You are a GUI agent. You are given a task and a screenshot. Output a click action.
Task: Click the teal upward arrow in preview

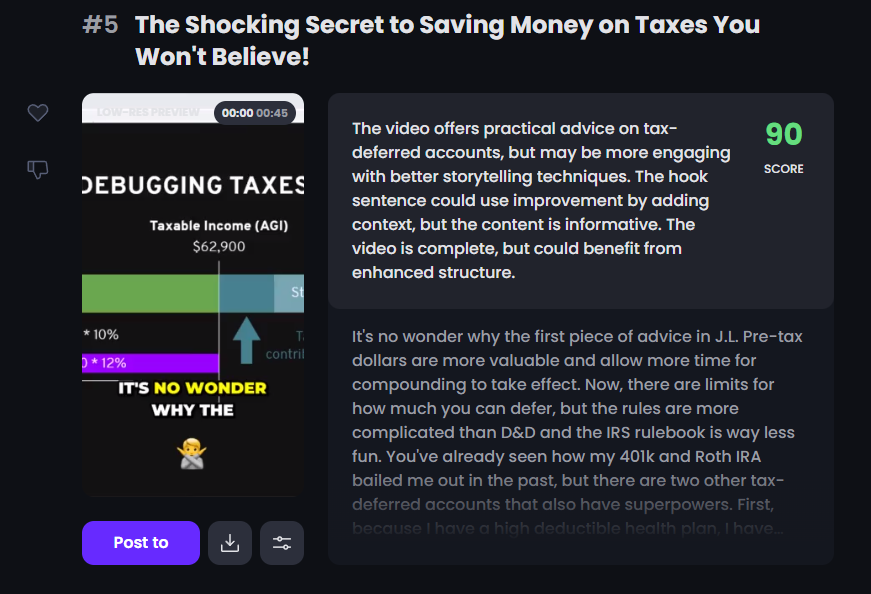click(x=247, y=340)
